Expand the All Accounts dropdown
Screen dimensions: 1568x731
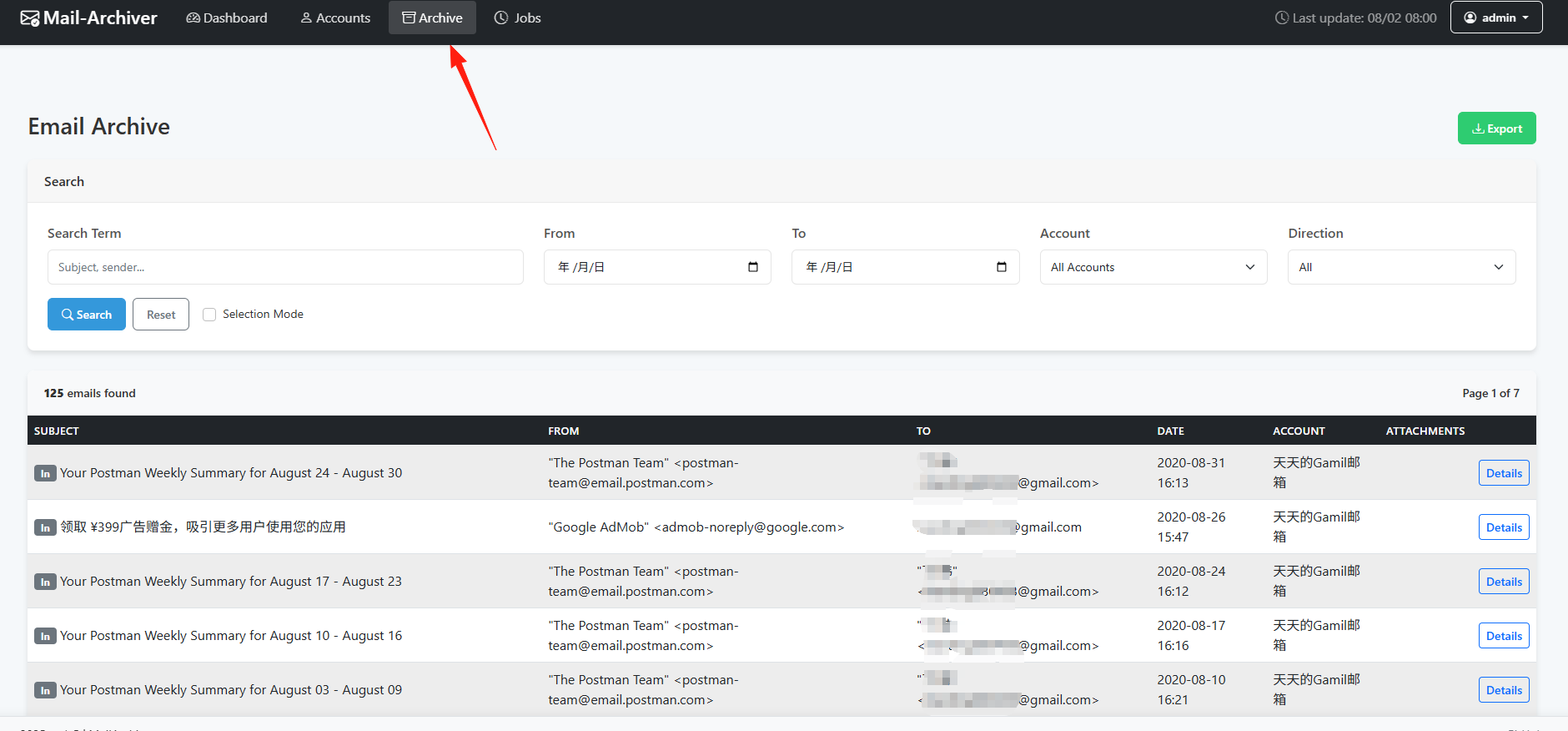pyautogui.click(x=1153, y=267)
